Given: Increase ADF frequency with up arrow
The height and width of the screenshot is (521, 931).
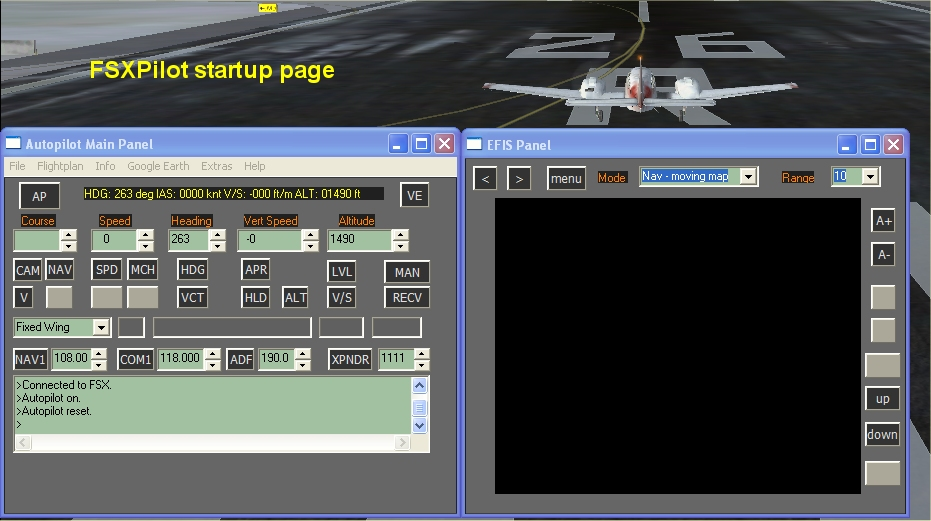Looking at the screenshot, I should tap(303, 354).
